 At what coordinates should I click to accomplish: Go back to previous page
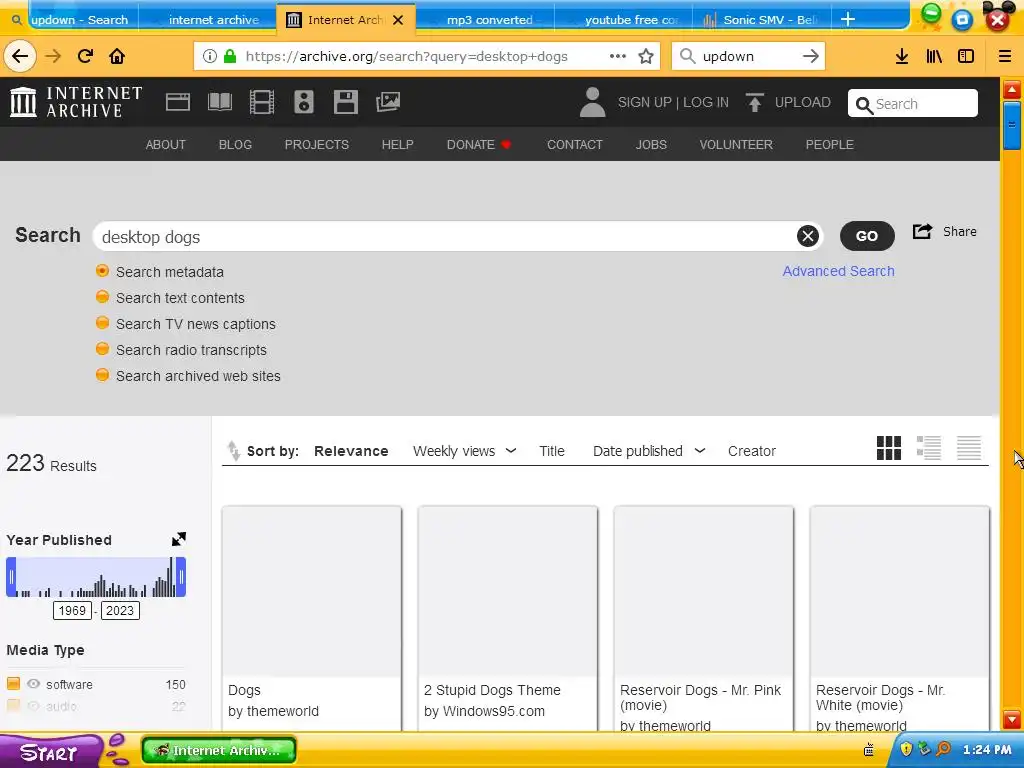click(20, 56)
